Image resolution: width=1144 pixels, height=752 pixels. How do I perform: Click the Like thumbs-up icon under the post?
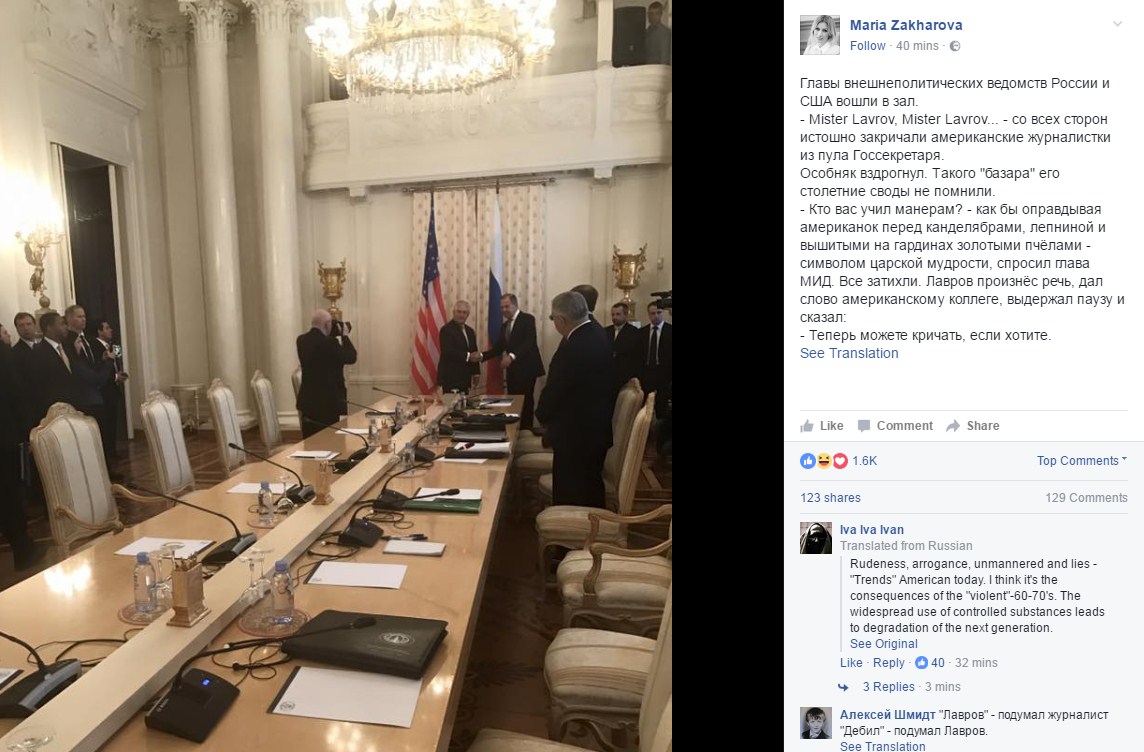(807, 426)
